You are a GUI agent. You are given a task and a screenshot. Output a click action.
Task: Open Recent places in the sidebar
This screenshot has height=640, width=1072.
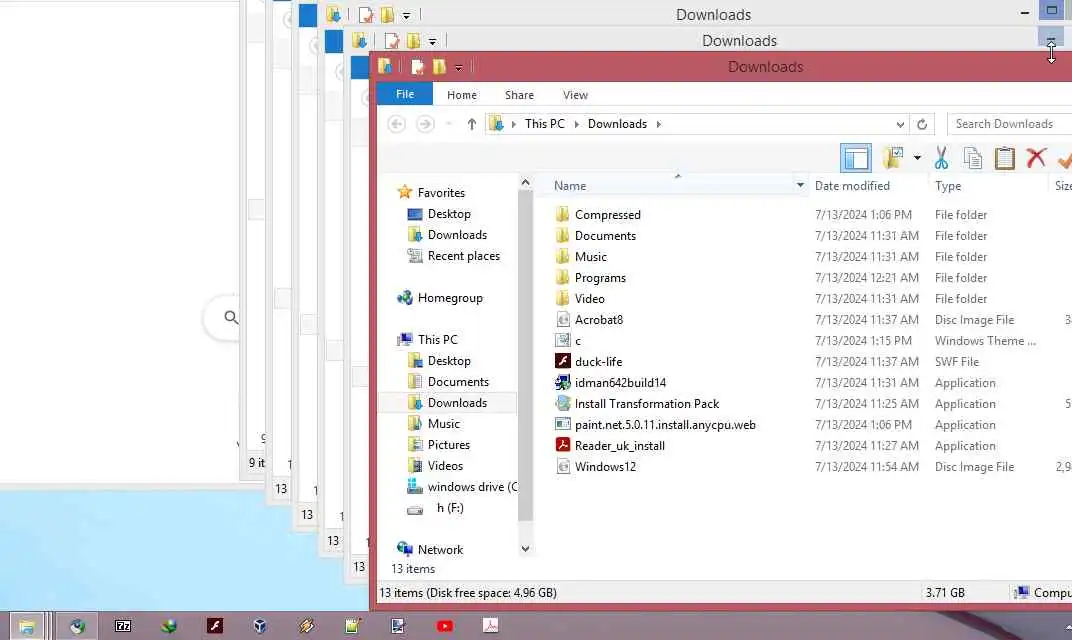click(x=463, y=256)
